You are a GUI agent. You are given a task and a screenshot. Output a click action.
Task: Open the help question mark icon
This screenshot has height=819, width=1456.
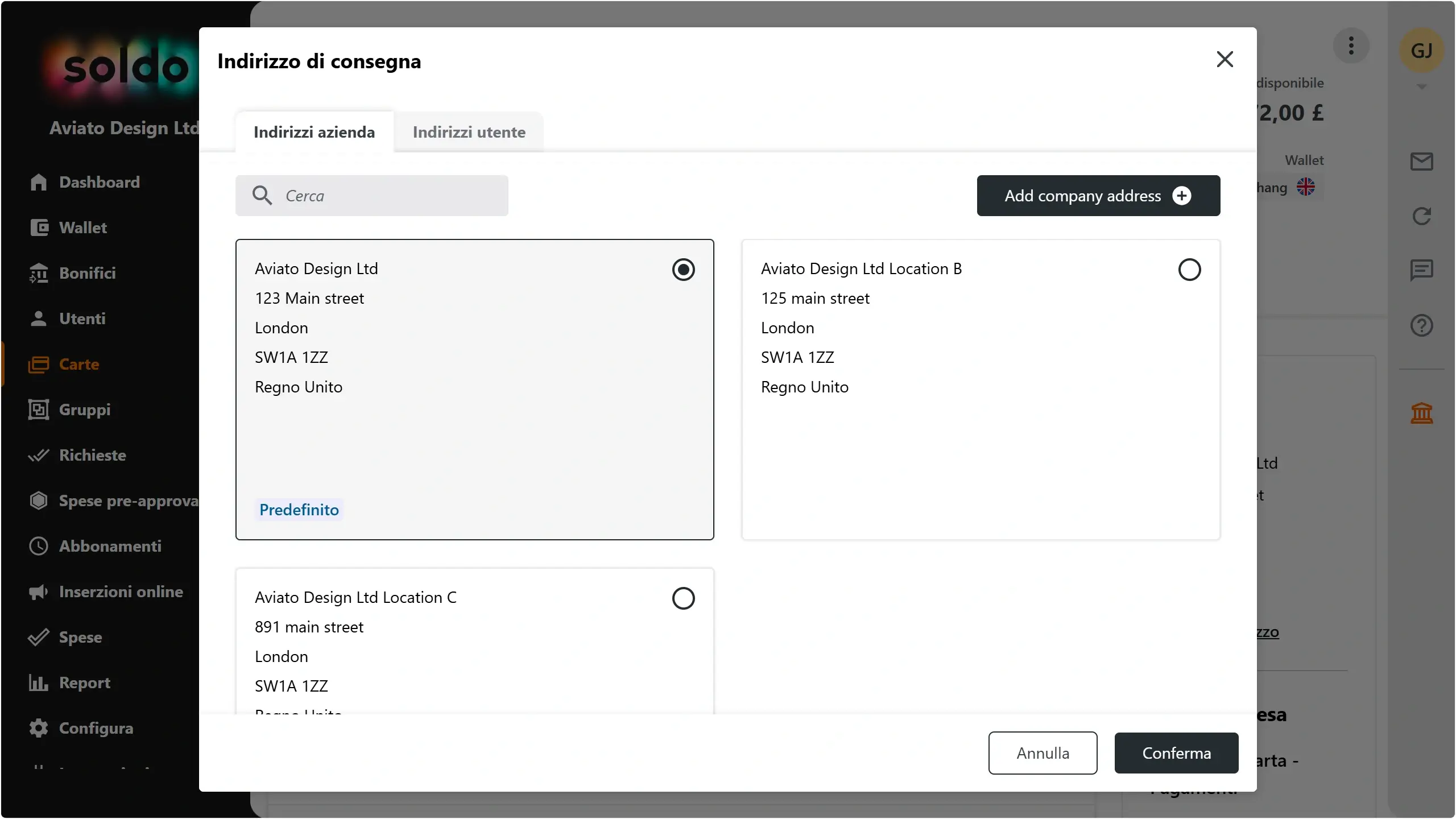(1421, 325)
